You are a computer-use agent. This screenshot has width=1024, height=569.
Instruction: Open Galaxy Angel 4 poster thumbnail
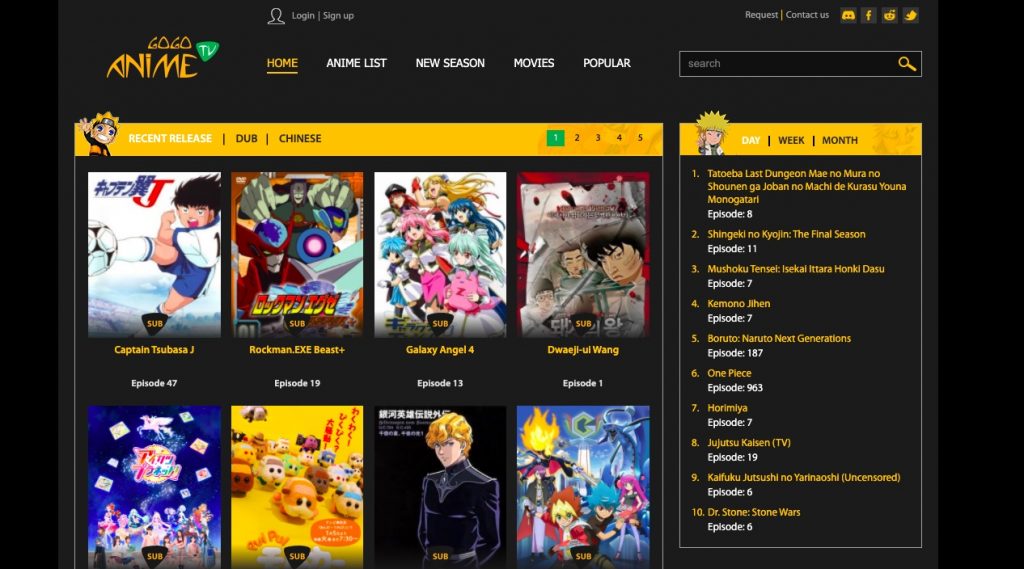(440, 255)
